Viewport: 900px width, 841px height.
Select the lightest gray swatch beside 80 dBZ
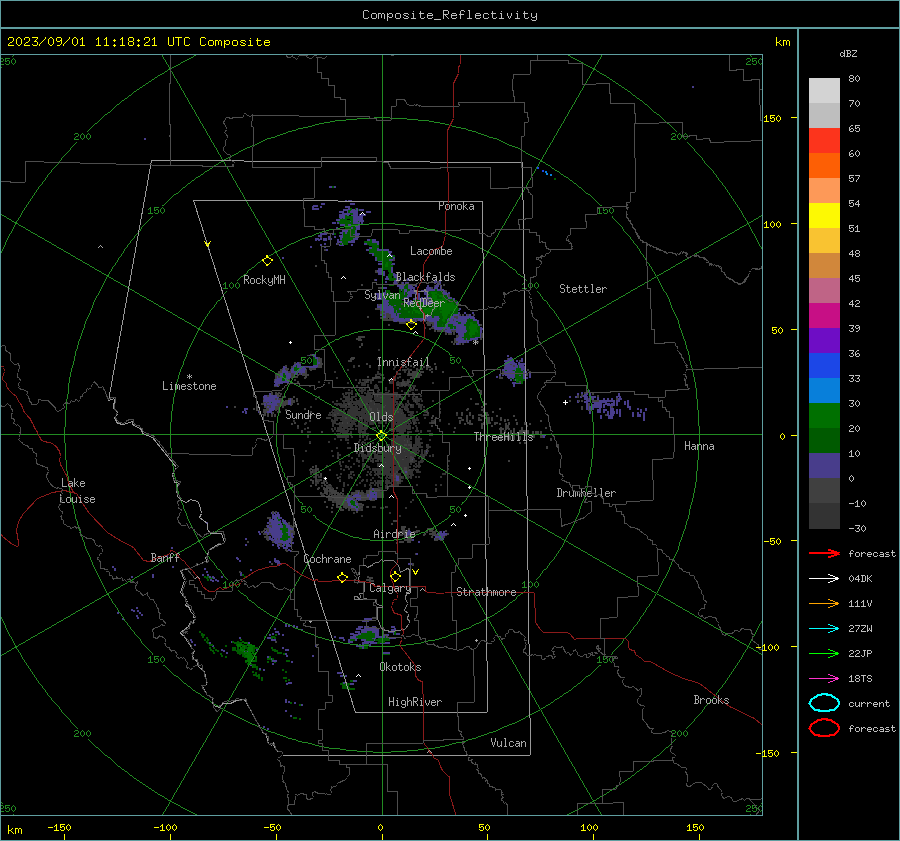click(824, 90)
